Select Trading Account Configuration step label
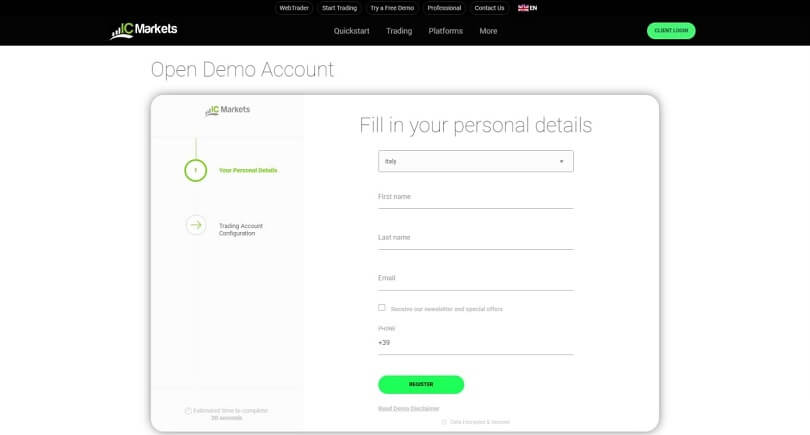The width and height of the screenshot is (810, 435). coord(241,229)
